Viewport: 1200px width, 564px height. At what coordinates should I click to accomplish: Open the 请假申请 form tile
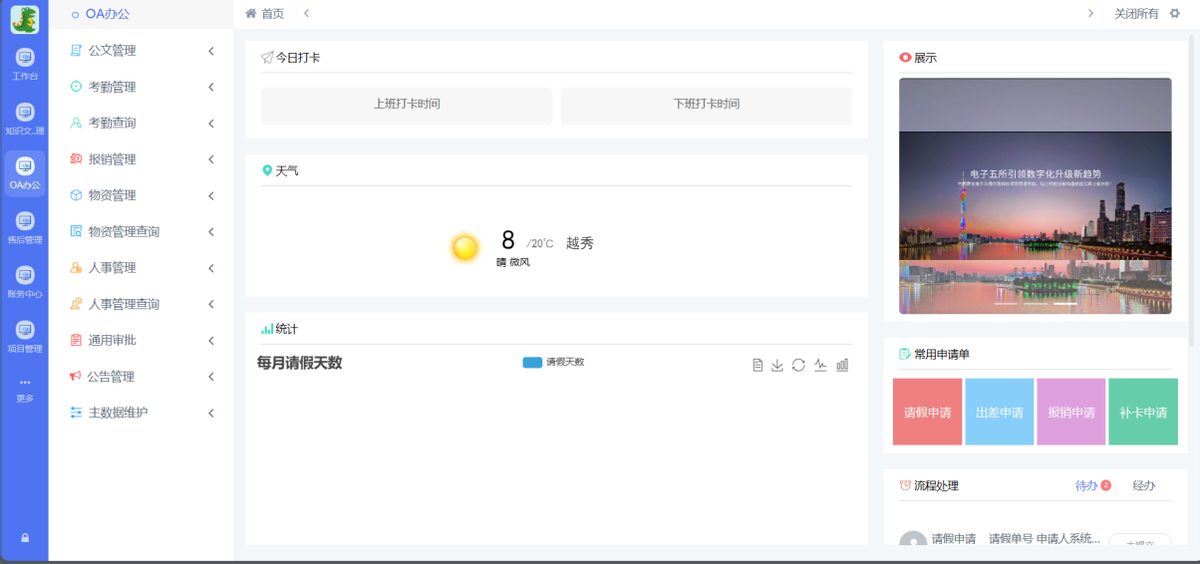click(x=927, y=412)
